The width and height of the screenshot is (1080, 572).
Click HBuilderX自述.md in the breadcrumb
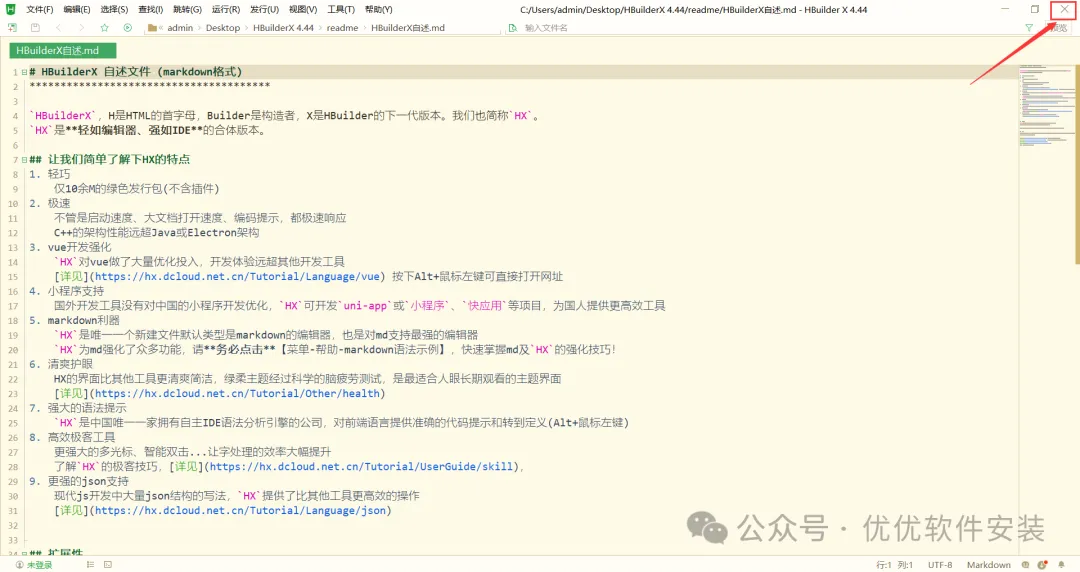pyautogui.click(x=408, y=28)
